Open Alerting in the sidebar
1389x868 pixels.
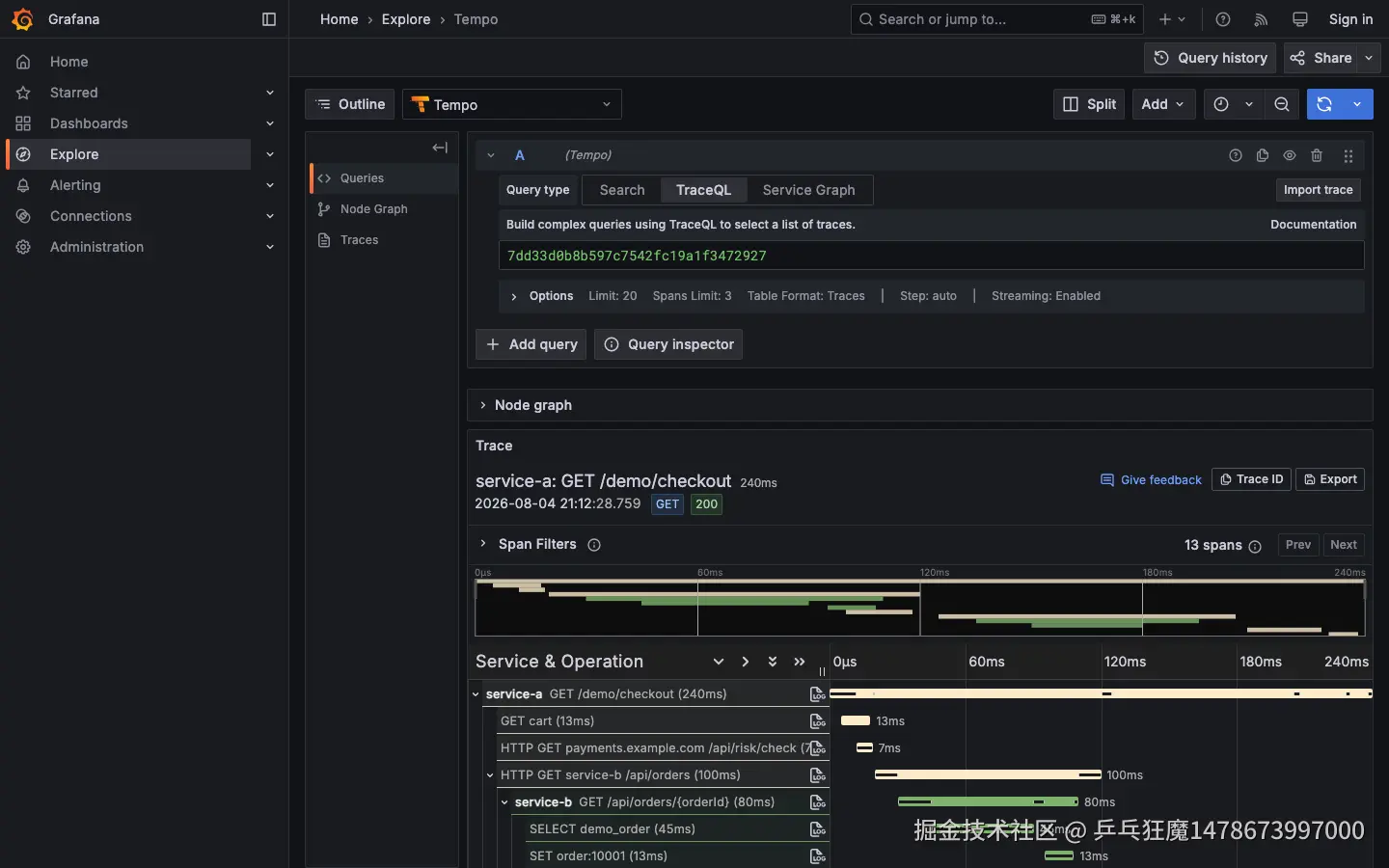tap(75, 185)
